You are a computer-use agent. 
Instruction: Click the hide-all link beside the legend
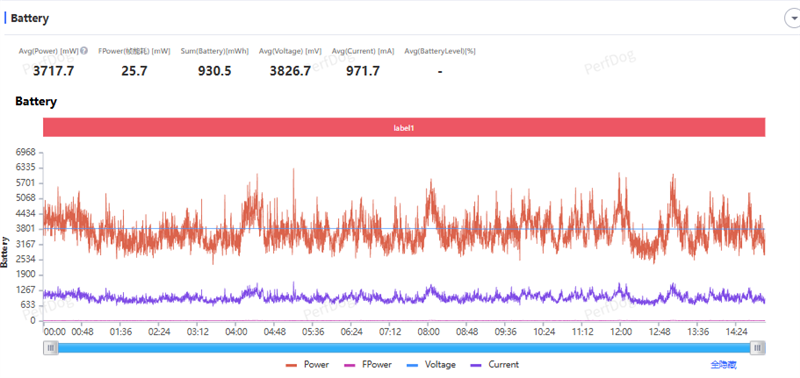tap(723, 365)
